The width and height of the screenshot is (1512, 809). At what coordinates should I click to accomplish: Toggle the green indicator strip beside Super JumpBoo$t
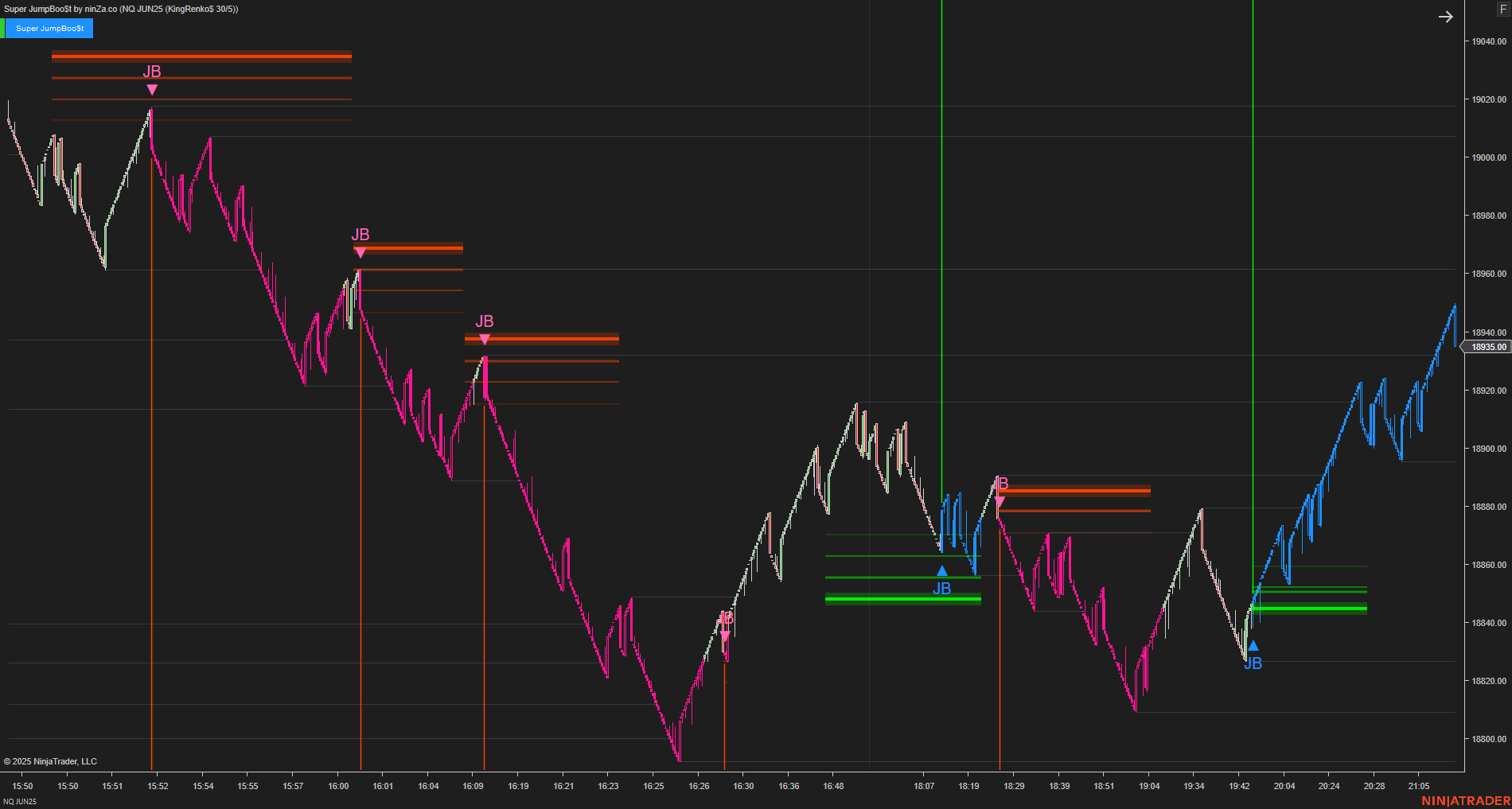point(4,28)
